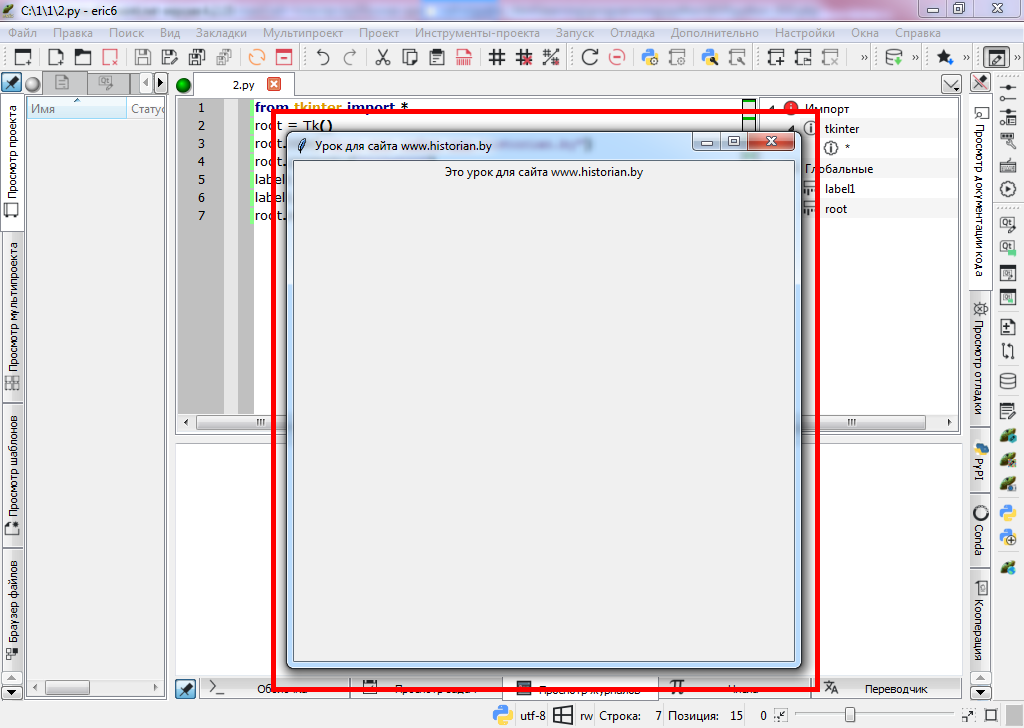1024x728 pixels.
Task: Click the Windows end-of-line icon in status bar
Action: coord(563,715)
